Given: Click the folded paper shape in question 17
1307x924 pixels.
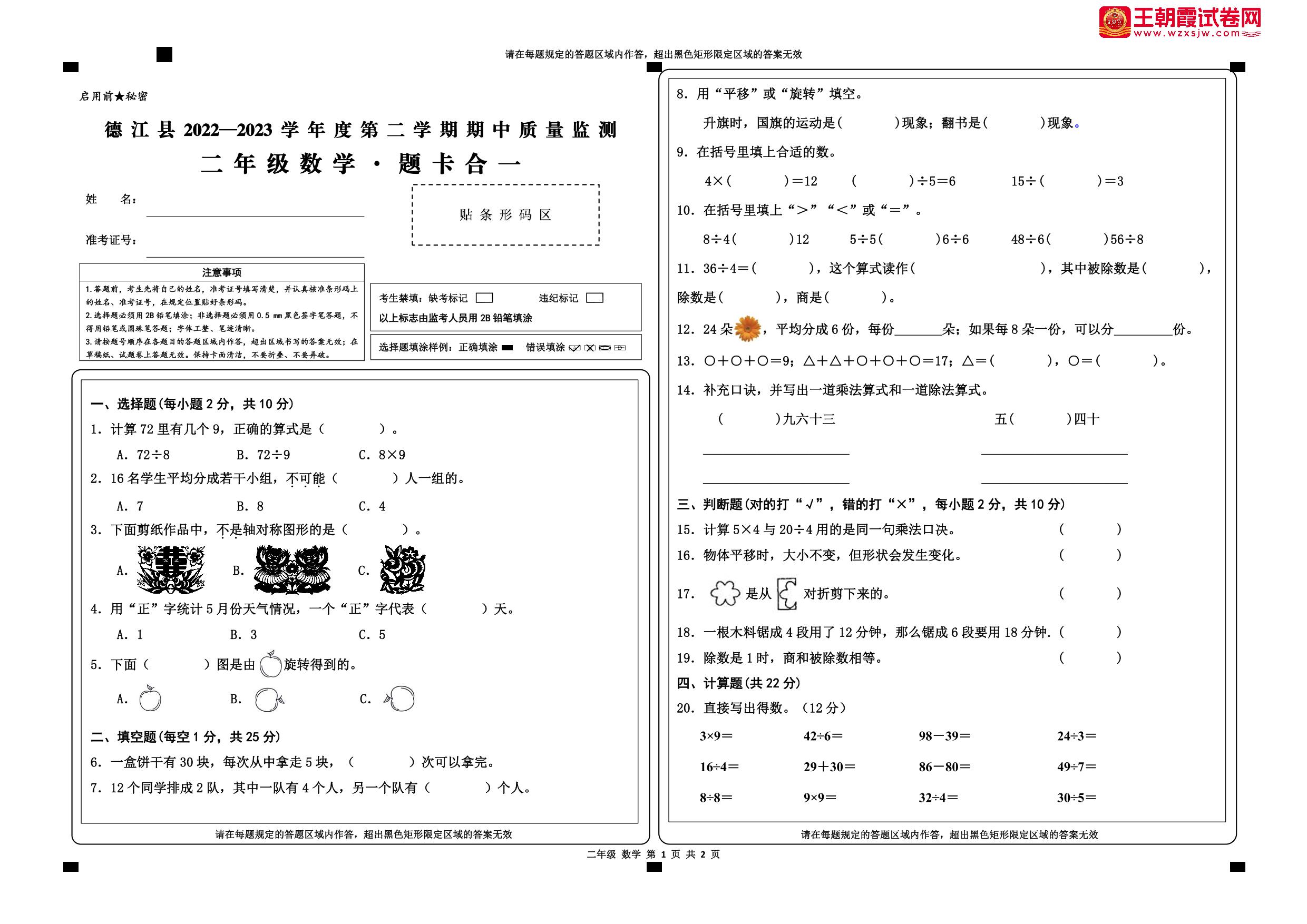Looking at the screenshot, I should (787, 594).
